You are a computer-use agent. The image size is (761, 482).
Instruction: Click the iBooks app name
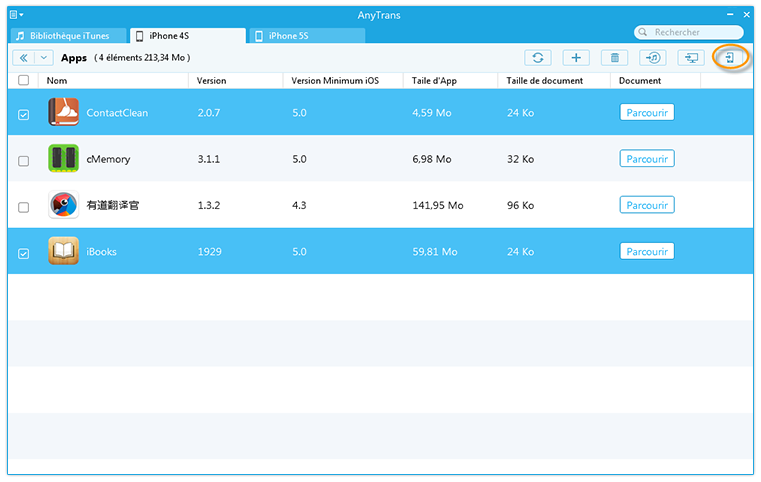(x=101, y=251)
